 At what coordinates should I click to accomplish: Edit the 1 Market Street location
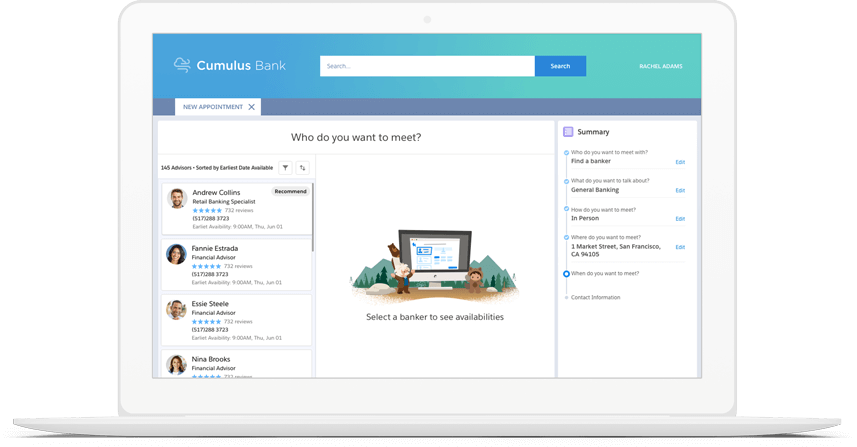(680, 247)
